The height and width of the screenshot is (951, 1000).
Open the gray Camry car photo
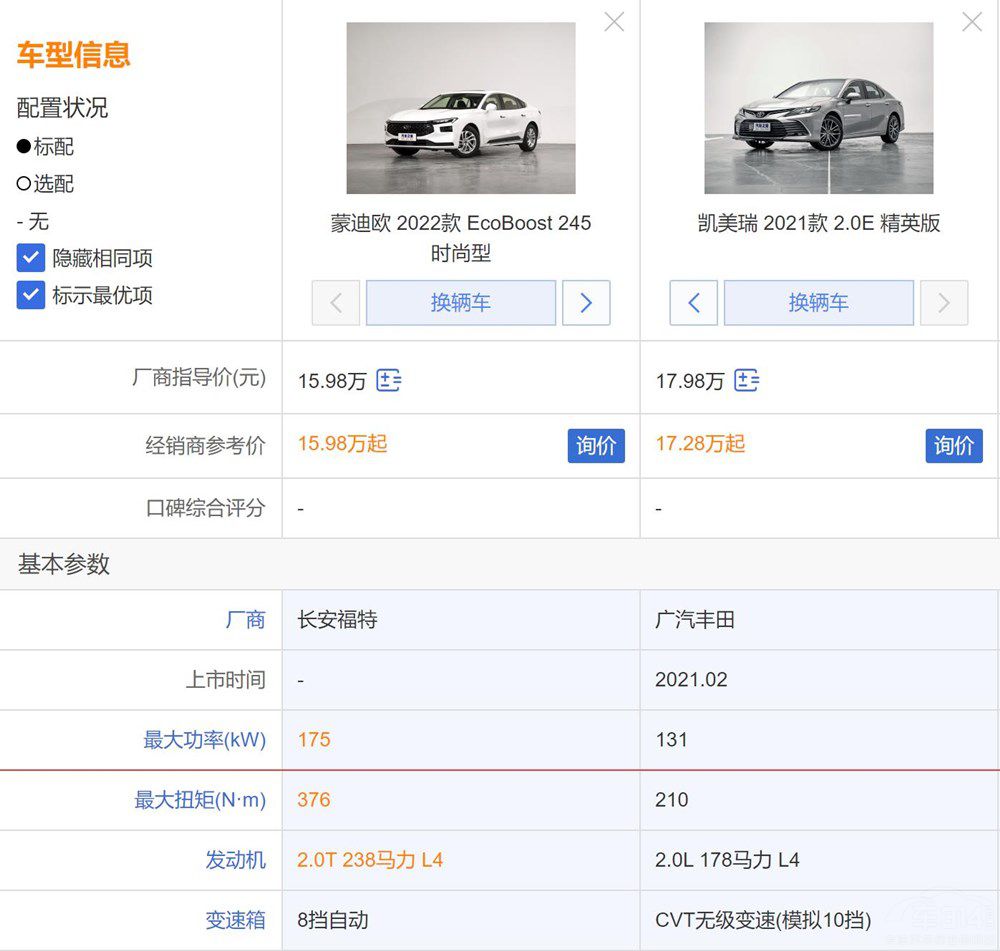click(818, 108)
